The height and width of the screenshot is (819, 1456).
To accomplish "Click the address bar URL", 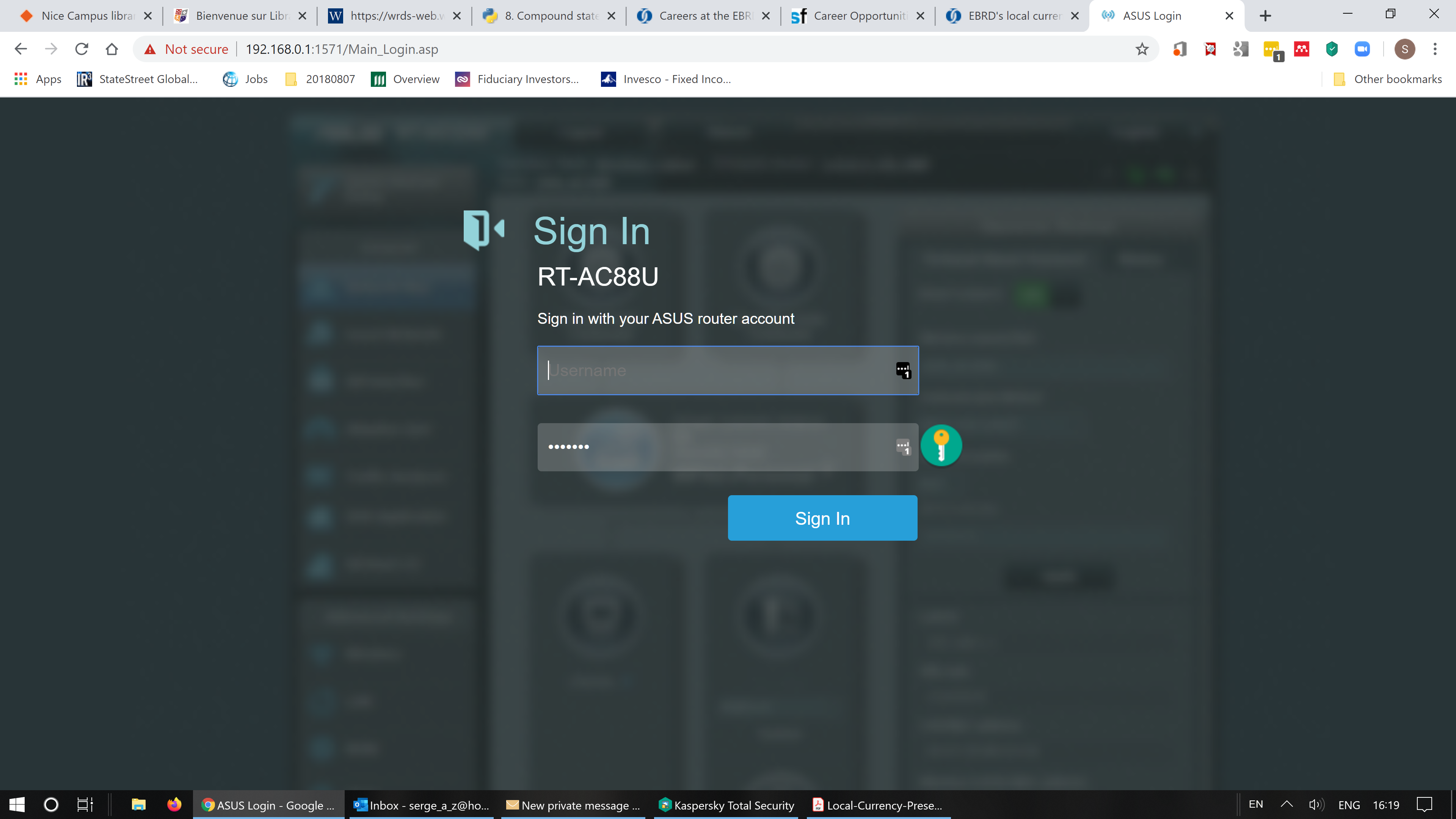I will tap(342, 49).
